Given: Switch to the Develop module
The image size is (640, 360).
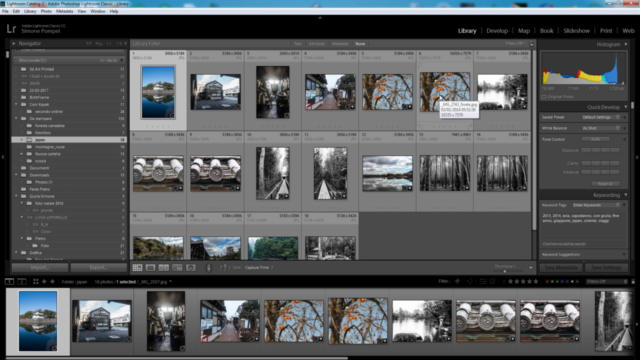Looking at the screenshot, I should click(x=497, y=31).
